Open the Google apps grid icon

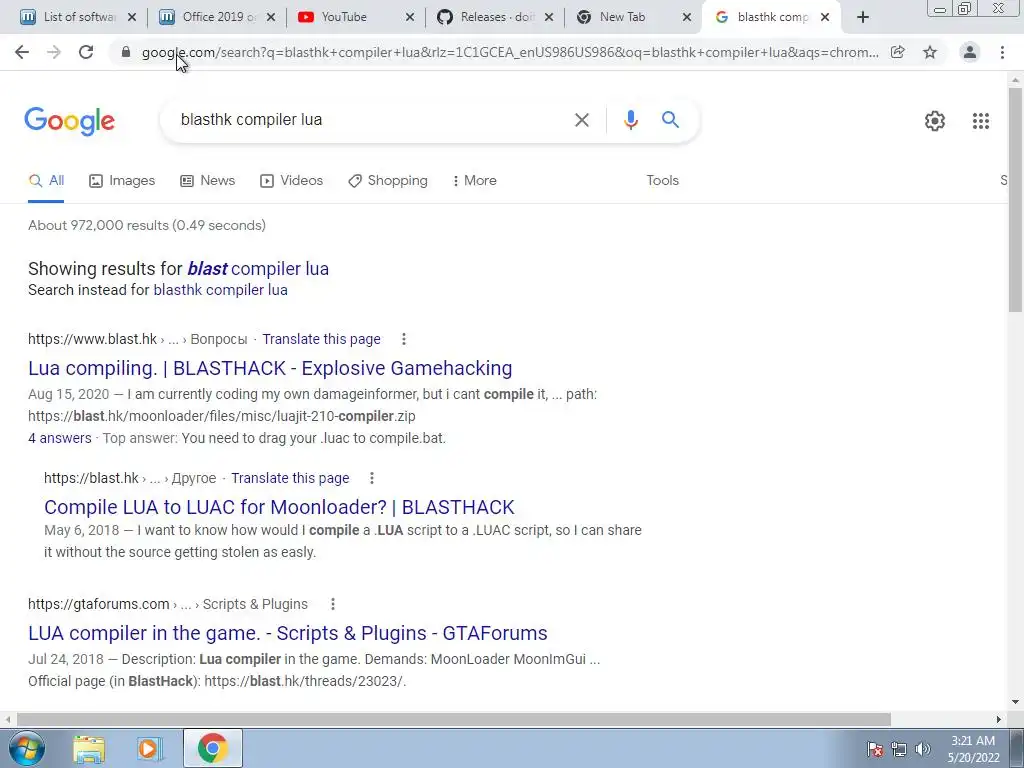(980, 121)
